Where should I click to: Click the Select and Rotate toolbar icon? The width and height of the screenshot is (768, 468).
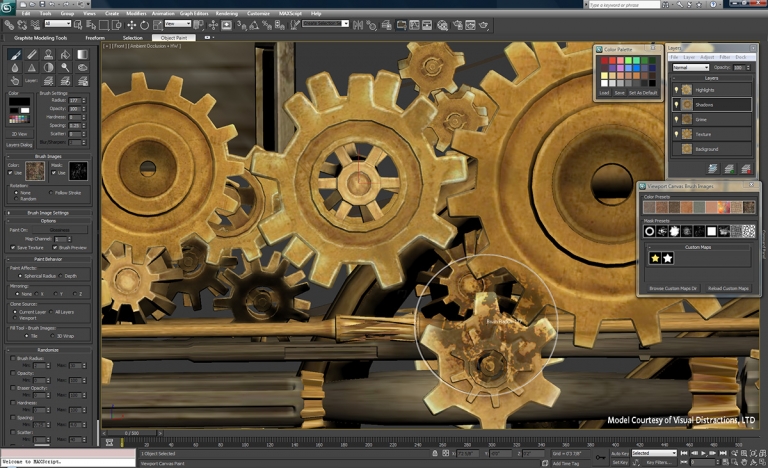click(x=145, y=24)
